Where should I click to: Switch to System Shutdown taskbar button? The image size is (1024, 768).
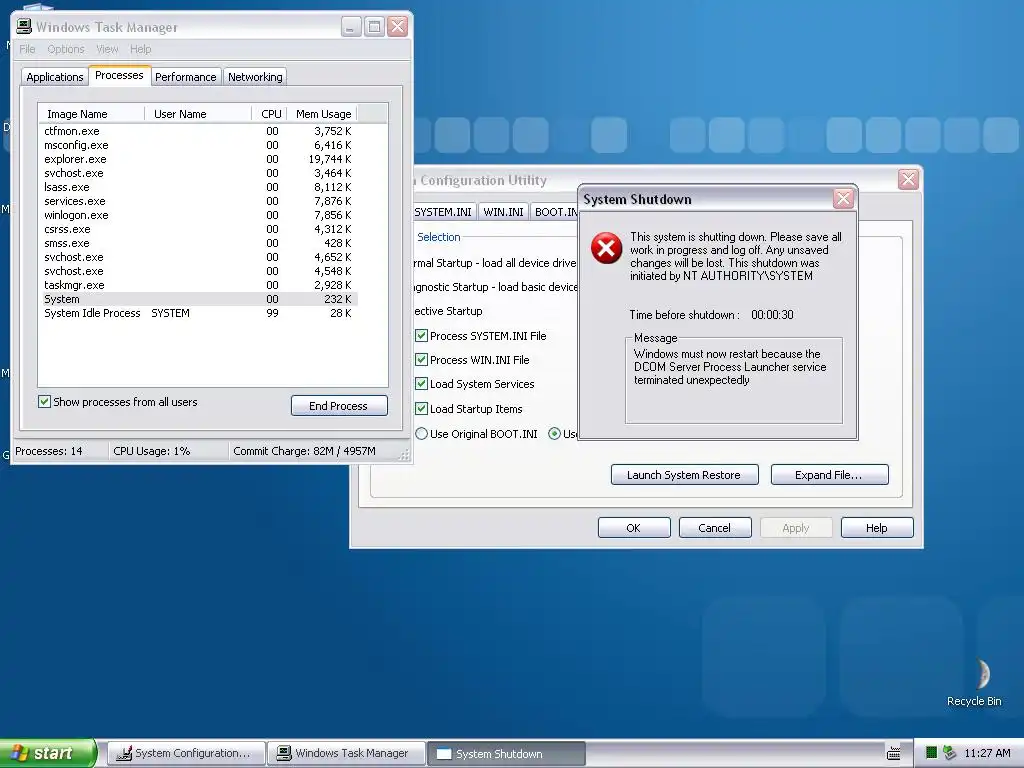[x=506, y=754]
